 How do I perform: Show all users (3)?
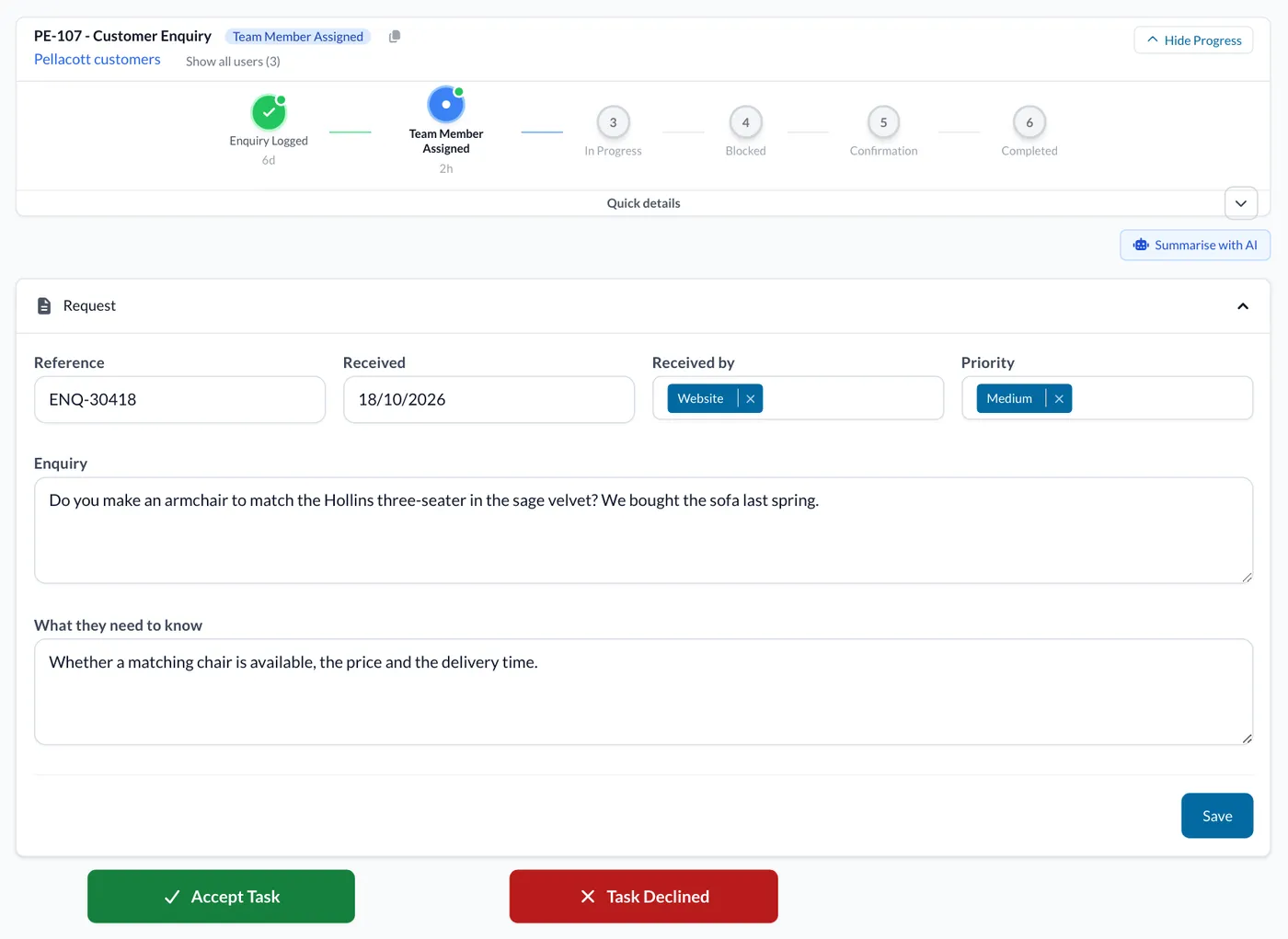233,62
